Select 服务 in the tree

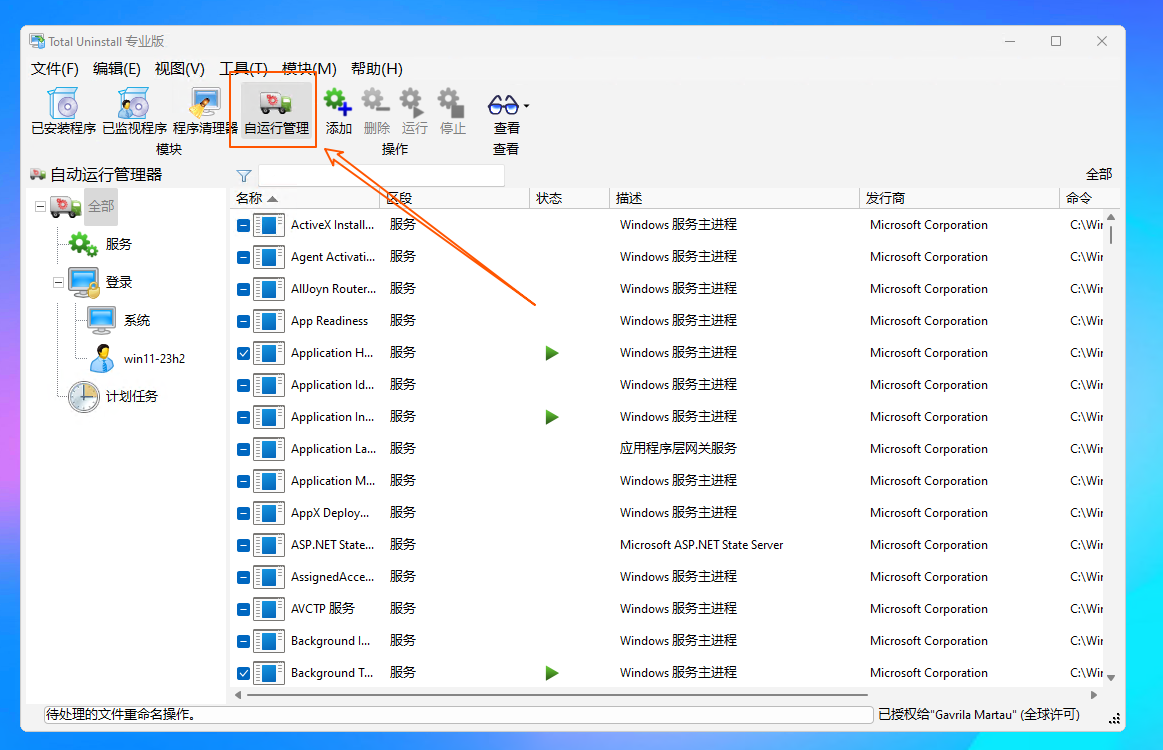click(119, 244)
